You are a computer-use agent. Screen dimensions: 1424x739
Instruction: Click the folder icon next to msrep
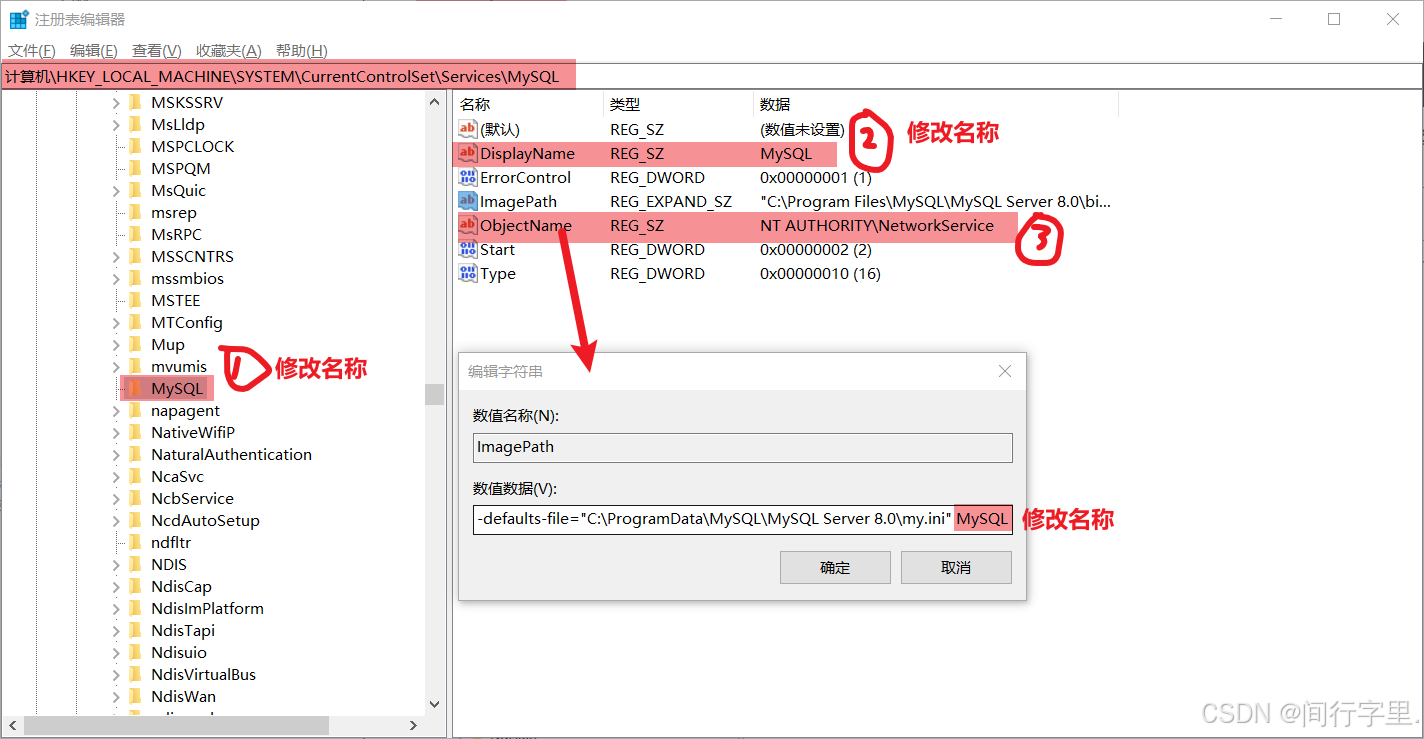136,212
